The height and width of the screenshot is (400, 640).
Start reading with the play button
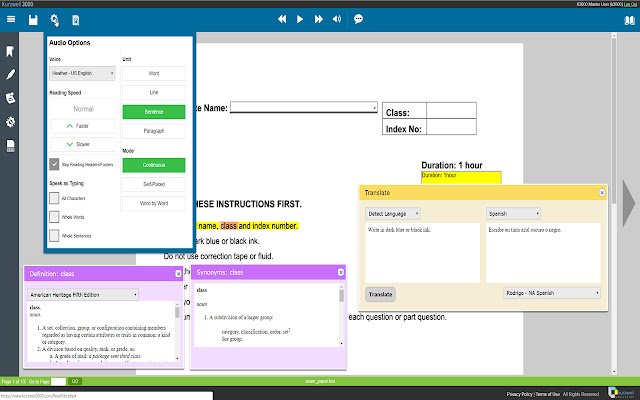click(x=300, y=19)
